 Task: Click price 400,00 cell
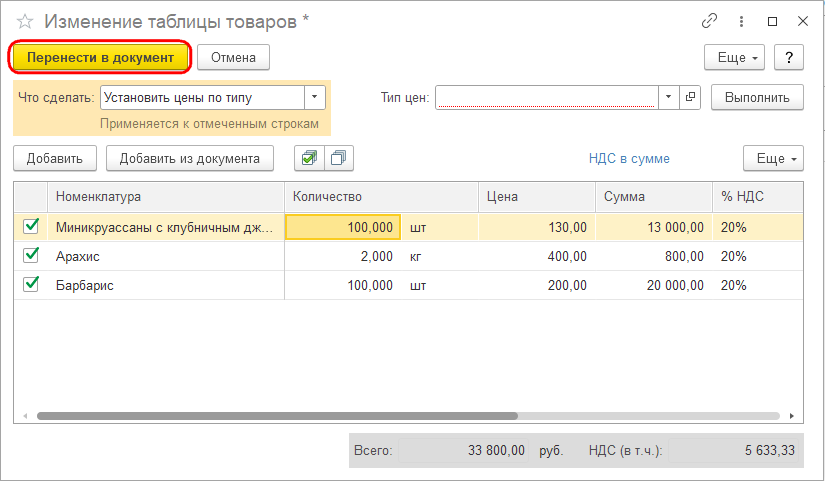[x=537, y=256]
